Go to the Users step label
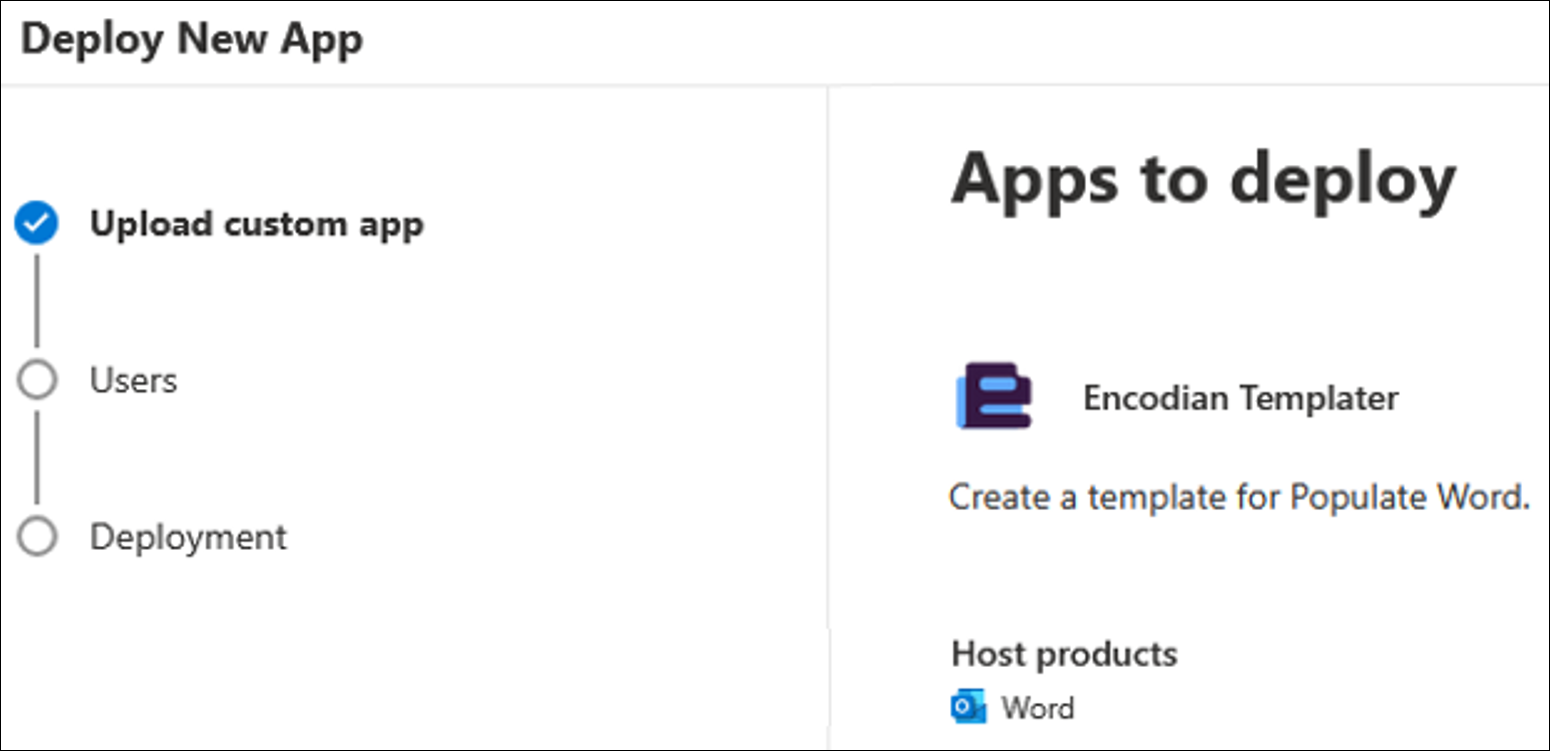Screen dimensions: 1550x751 tap(134, 381)
